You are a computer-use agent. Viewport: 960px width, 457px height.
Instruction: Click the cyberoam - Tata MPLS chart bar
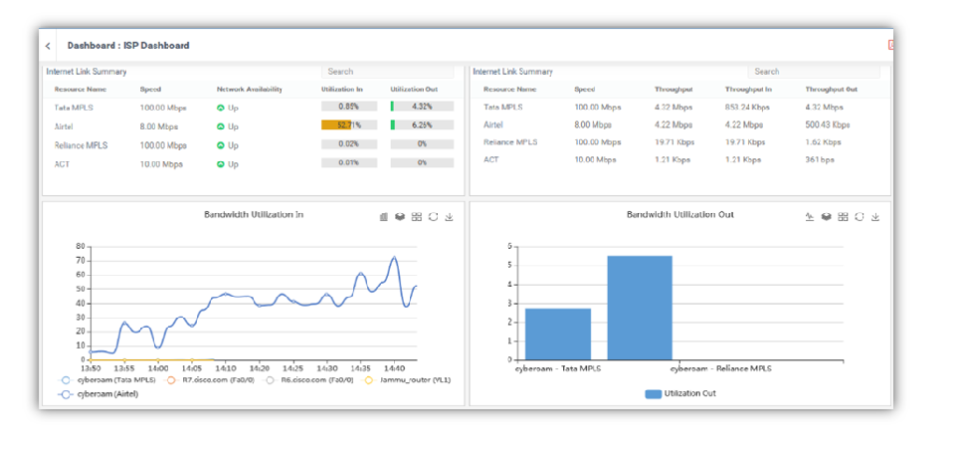[x=558, y=334]
